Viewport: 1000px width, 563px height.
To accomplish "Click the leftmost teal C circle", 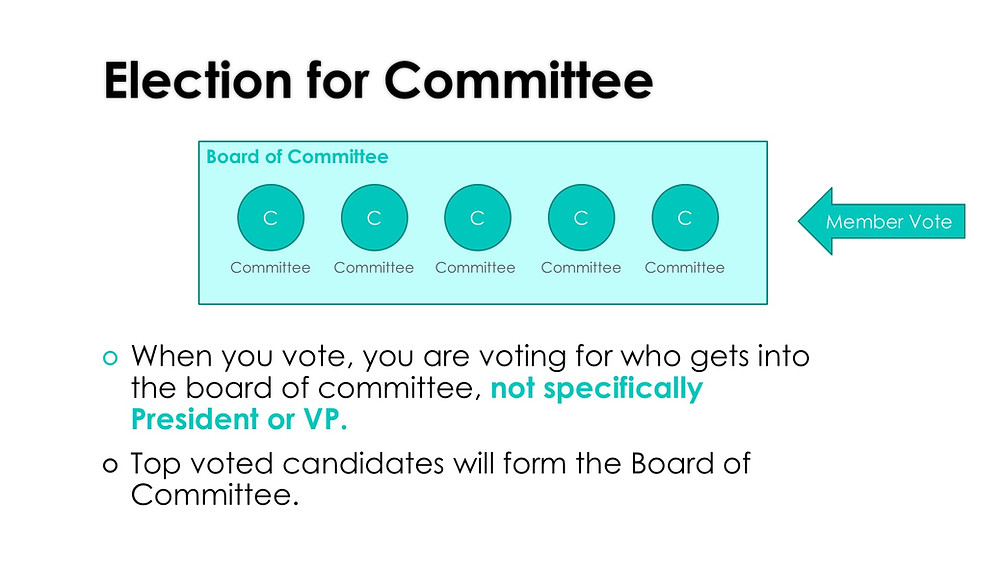I will click(270, 217).
